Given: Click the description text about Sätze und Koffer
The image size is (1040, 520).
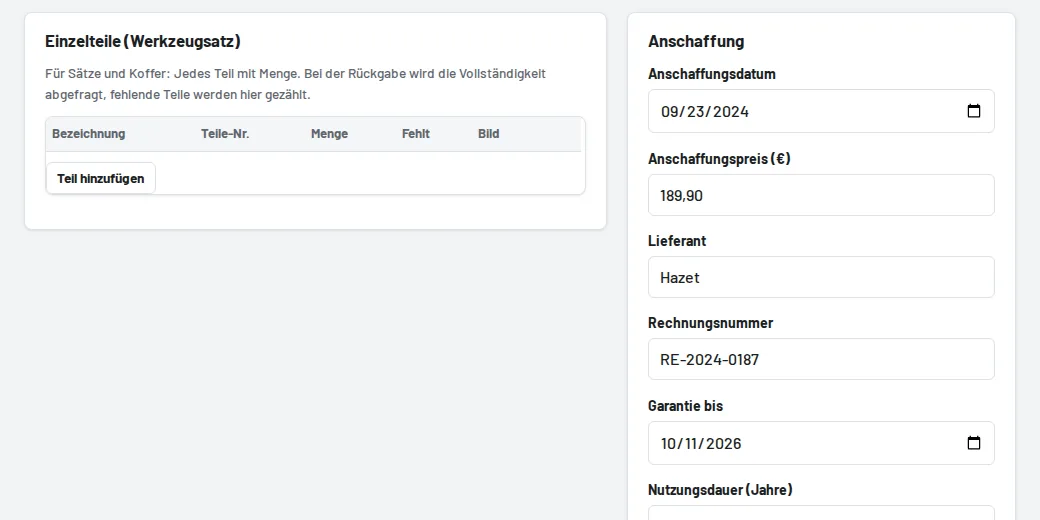Looking at the screenshot, I should (x=296, y=84).
